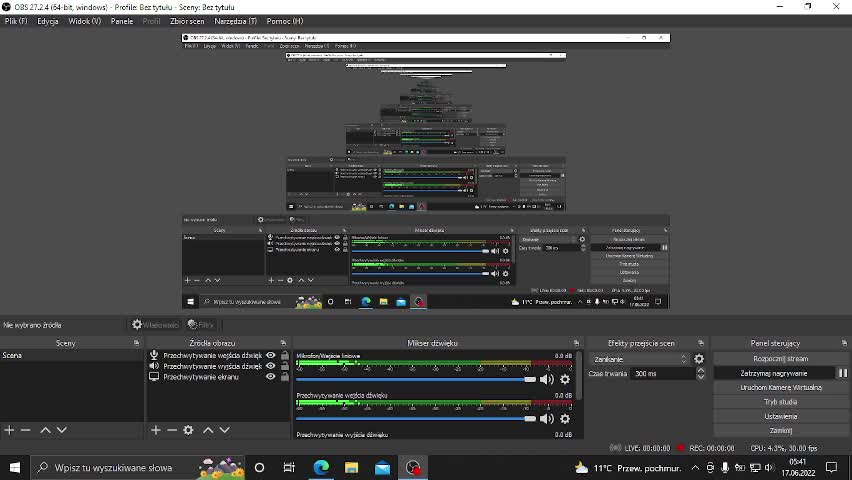Add a new scene with plus icon

[x=9, y=430]
